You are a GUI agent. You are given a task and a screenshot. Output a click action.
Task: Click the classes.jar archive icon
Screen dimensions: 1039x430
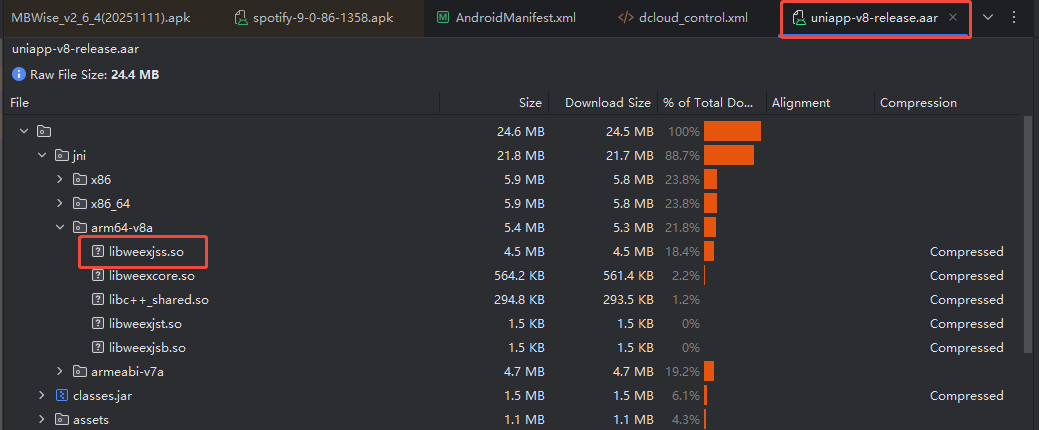coord(62,395)
